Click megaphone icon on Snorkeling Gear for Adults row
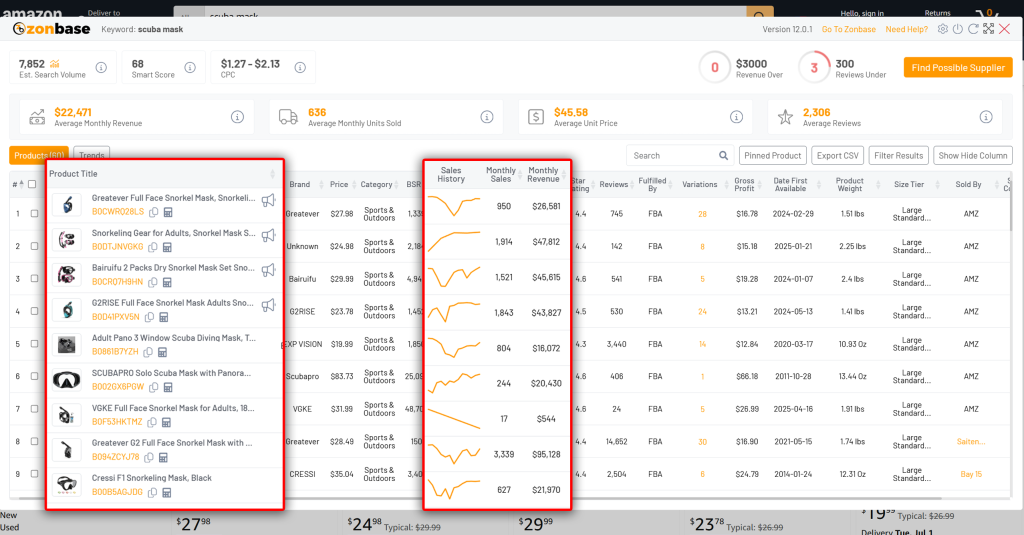The image size is (1024, 535). [268, 235]
